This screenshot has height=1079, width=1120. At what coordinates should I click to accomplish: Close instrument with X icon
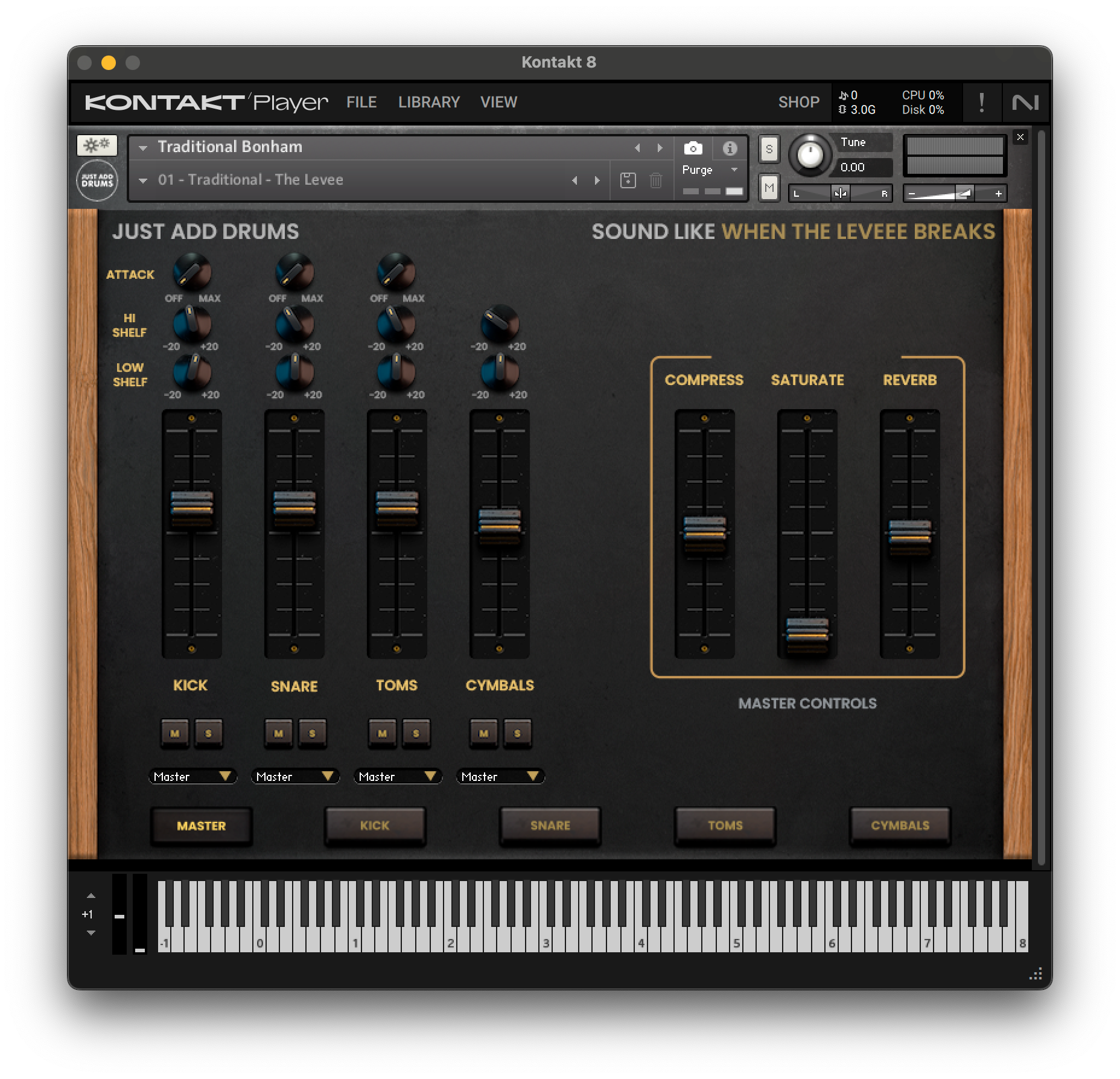pyautogui.click(x=1020, y=138)
